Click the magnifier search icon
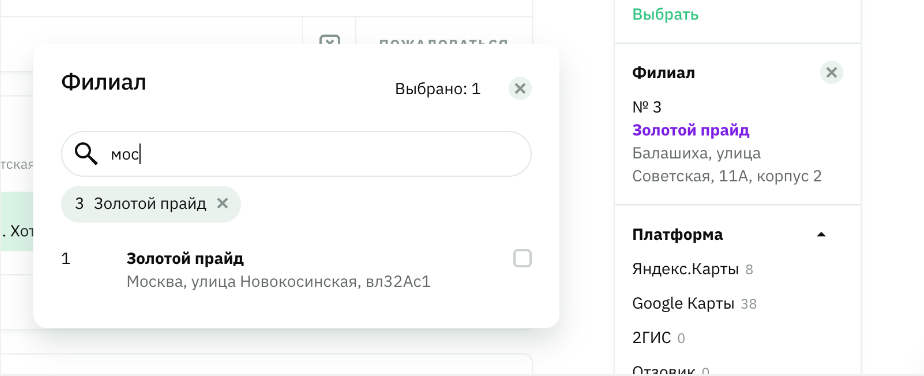 86,154
